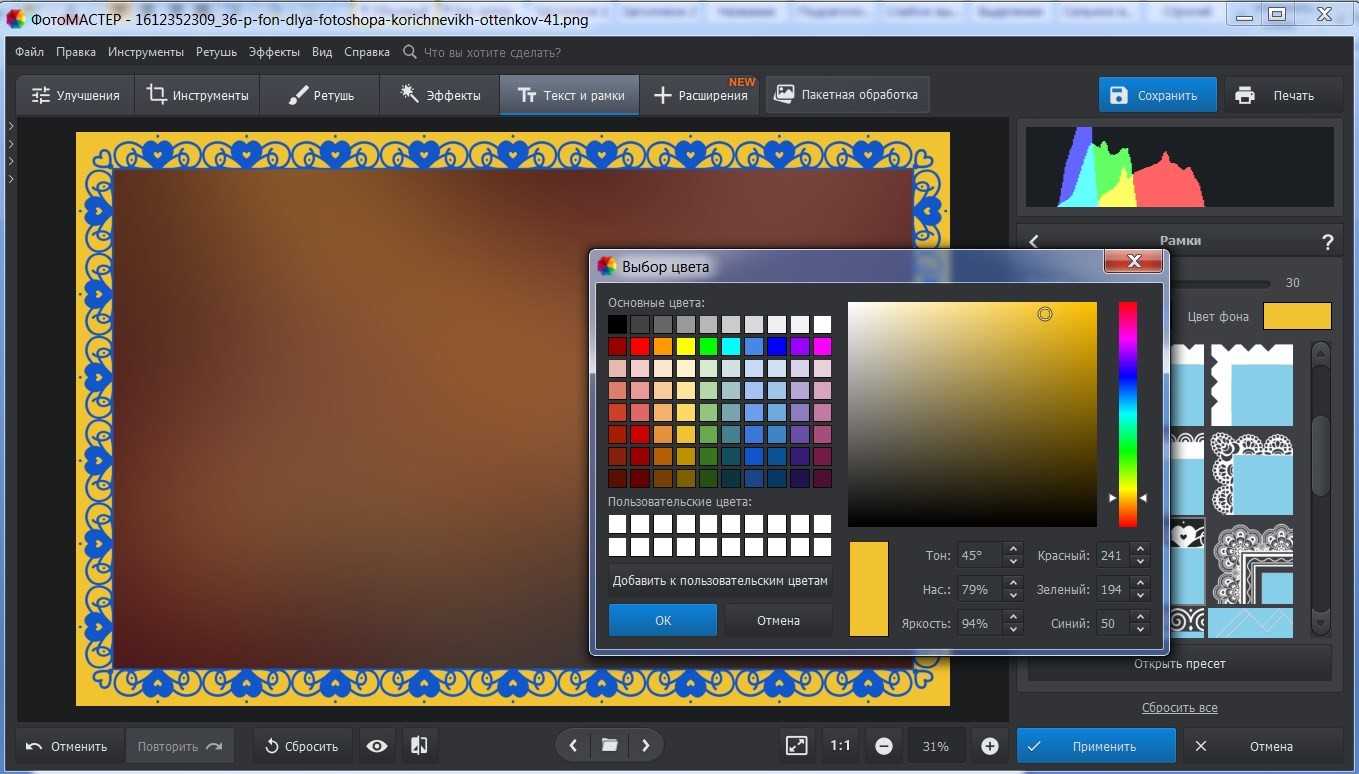Go to the next image arrow
1359x774 pixels.
click(x=646, y=745)
